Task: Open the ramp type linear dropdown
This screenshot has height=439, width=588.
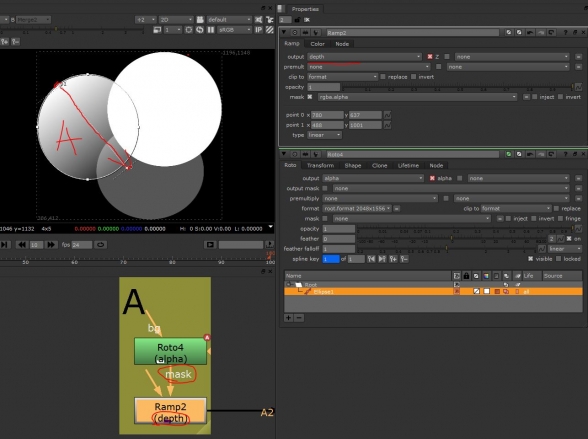Action: click(x=324, y=135)
